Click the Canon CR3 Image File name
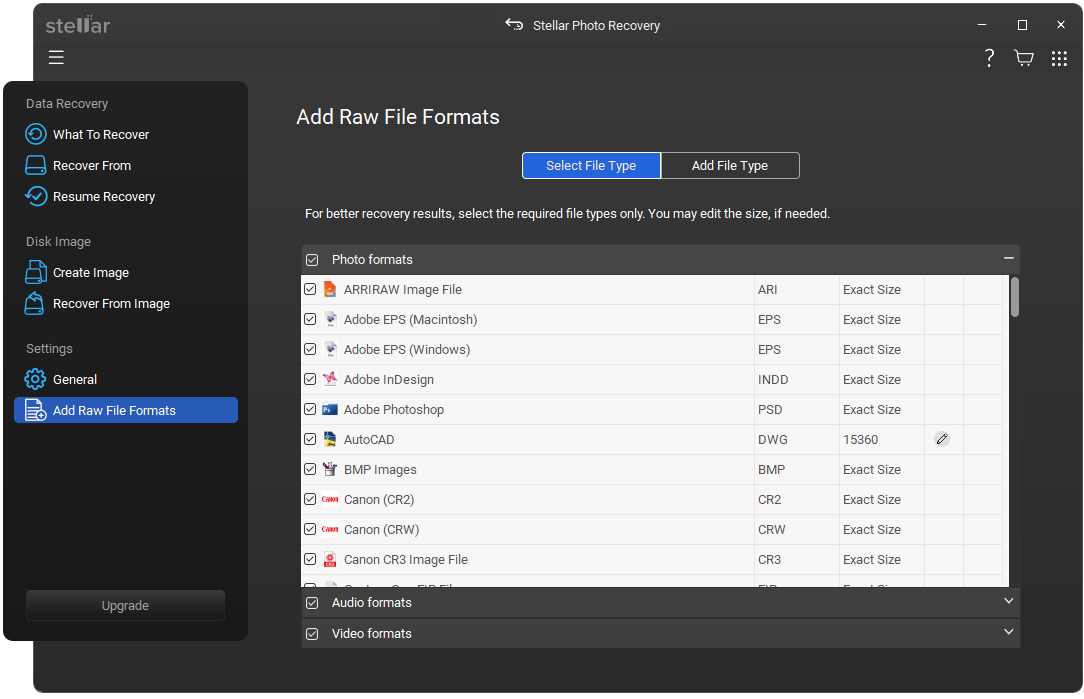This screenshot has height=699, width=1084. tap(406, 559)
